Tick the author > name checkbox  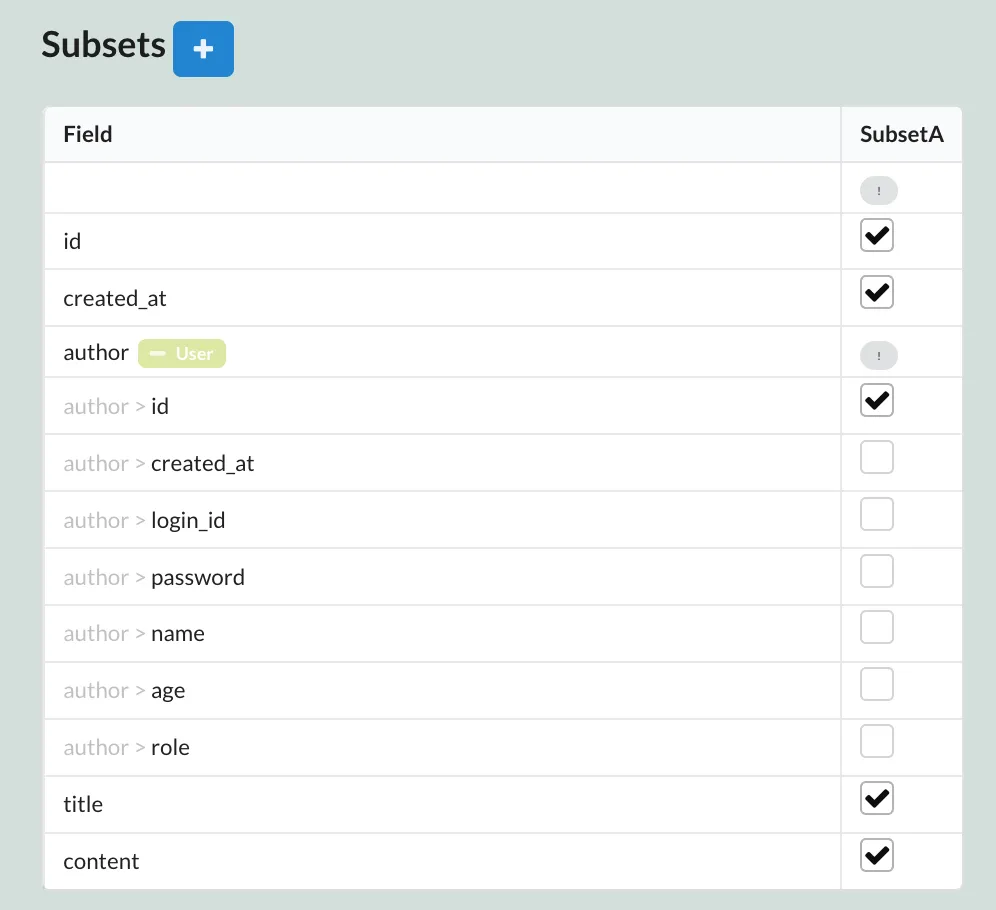tap(877, 628)
